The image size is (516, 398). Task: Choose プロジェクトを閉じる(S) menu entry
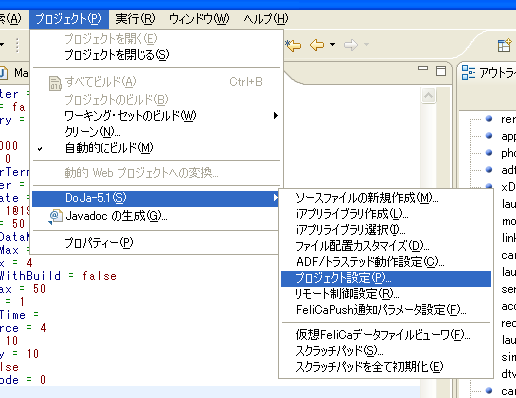coord(155,55)
